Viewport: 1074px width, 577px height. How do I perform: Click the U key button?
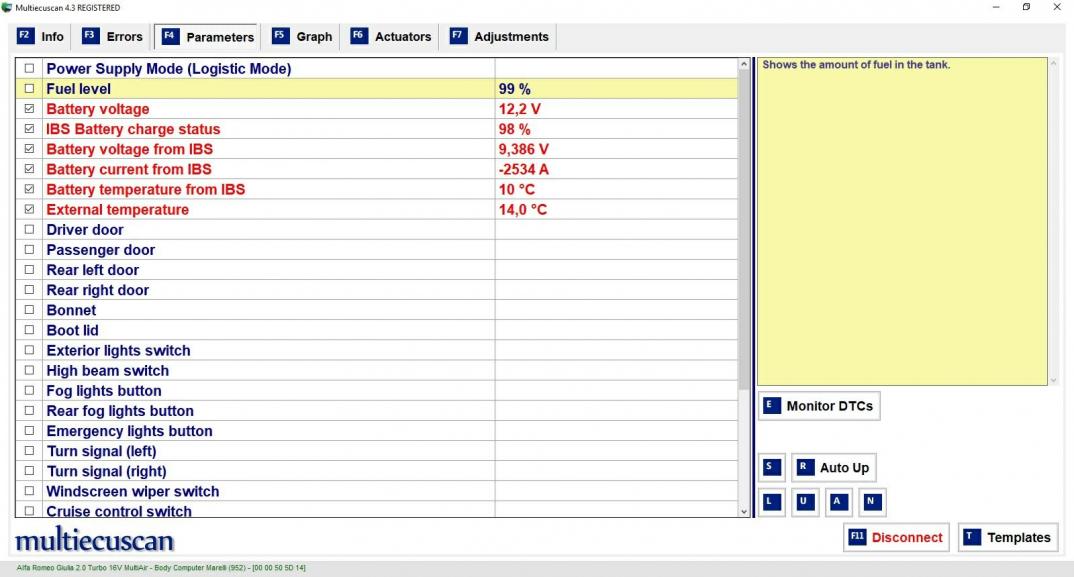(805, 502)
